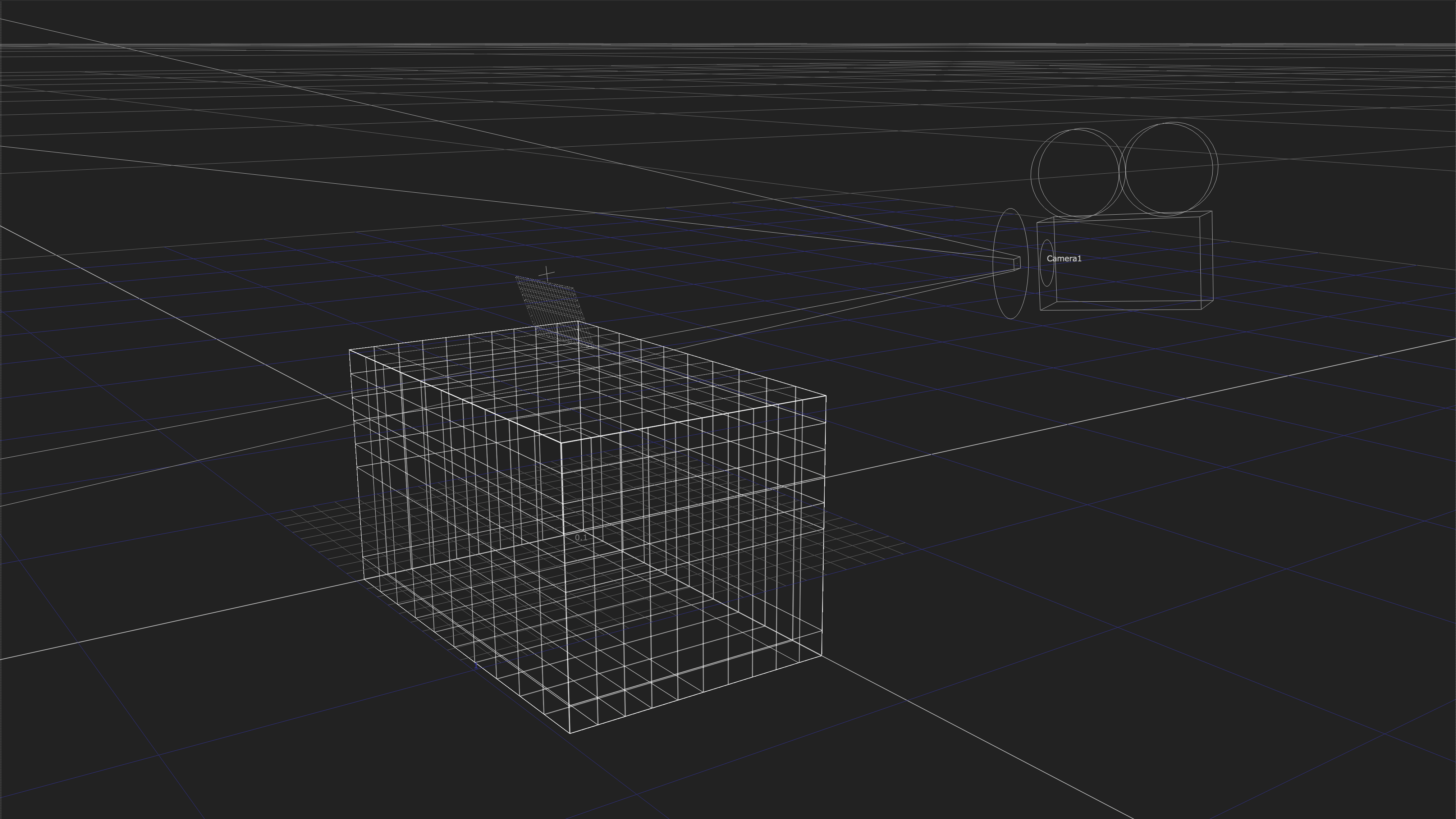Click the camera's right film reel circle
1456x819 pixels.
[x=1168, y=169]
